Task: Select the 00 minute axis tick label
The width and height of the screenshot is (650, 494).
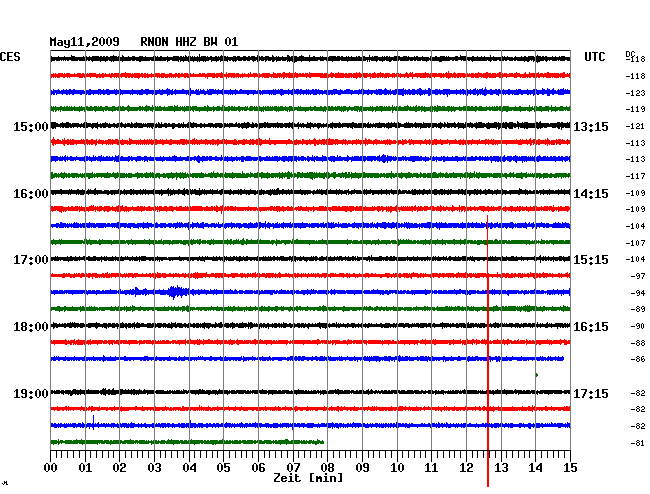Action: click(x=51, y=467)
